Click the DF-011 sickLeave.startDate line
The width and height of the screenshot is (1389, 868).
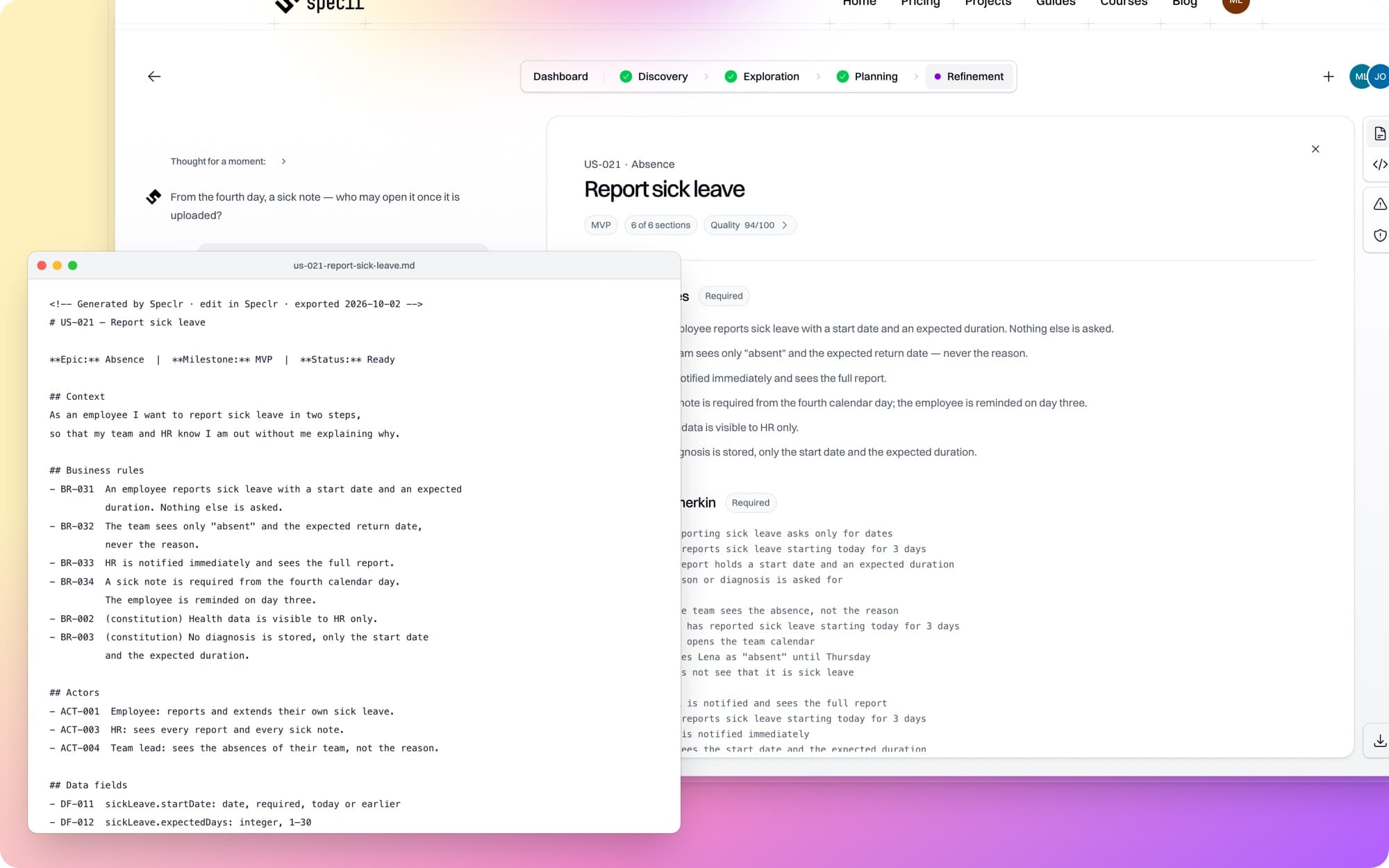pyautogui.click(x=225, y=804)
